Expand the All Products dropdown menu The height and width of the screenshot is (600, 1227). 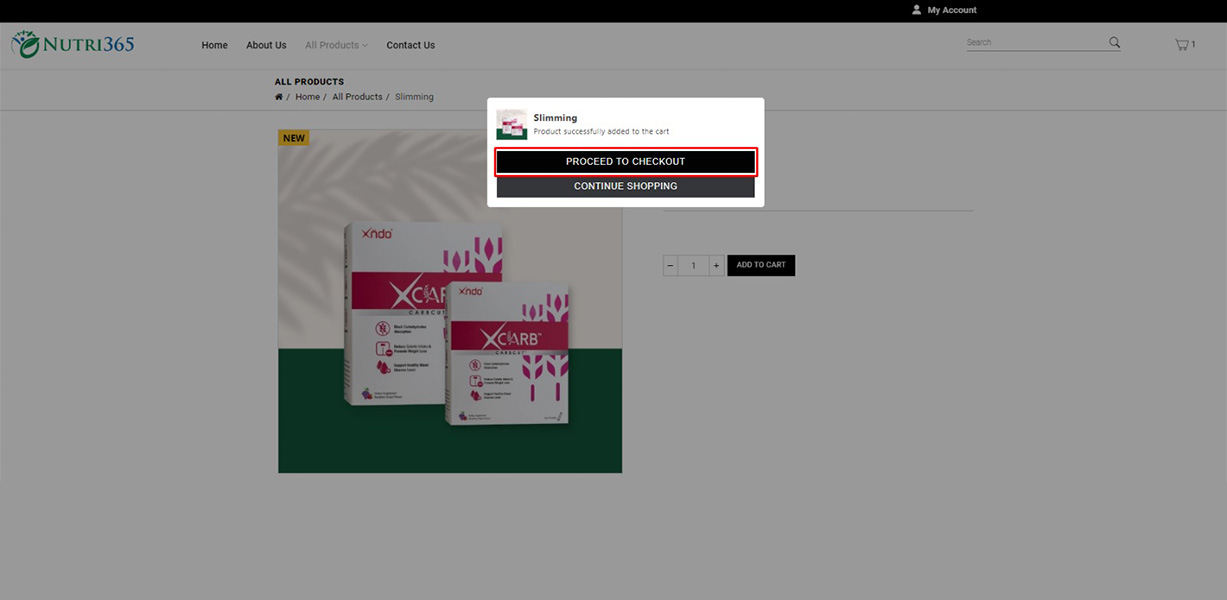(336, 45)
